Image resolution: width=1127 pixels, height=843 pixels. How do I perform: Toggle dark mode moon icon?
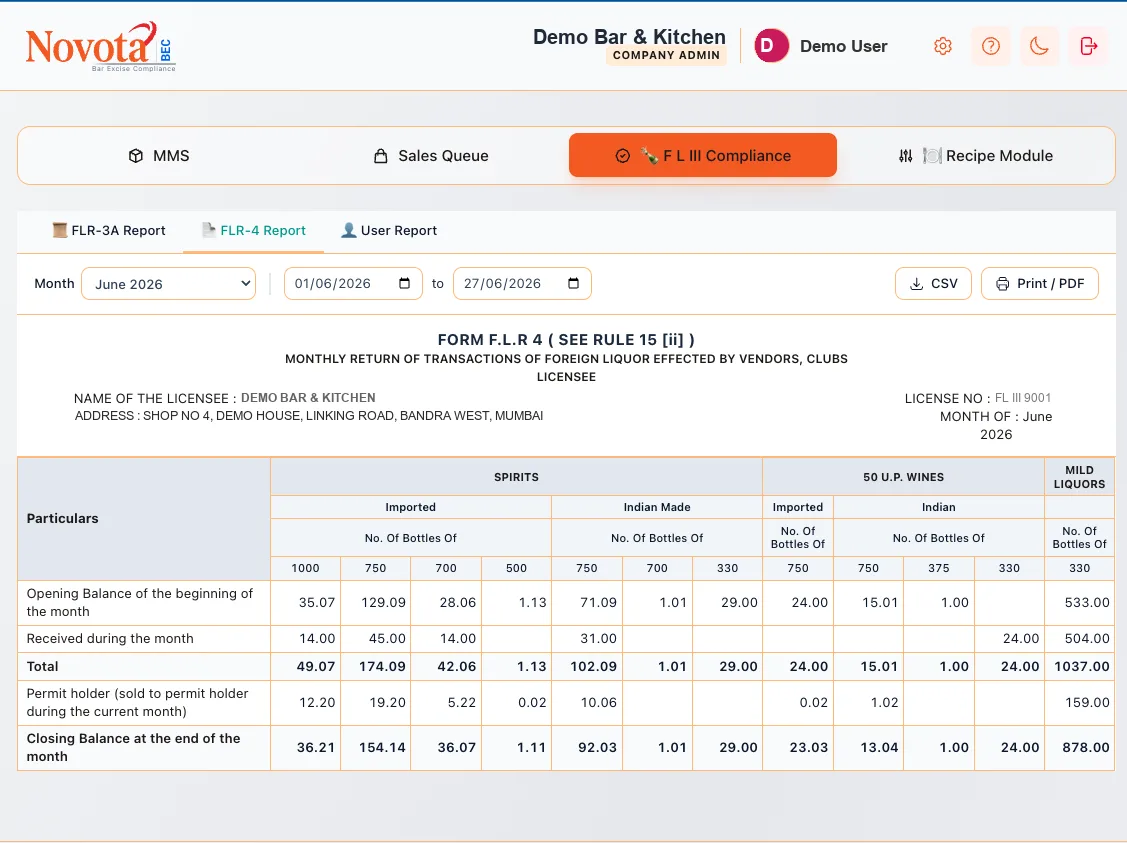point(1039,46)
